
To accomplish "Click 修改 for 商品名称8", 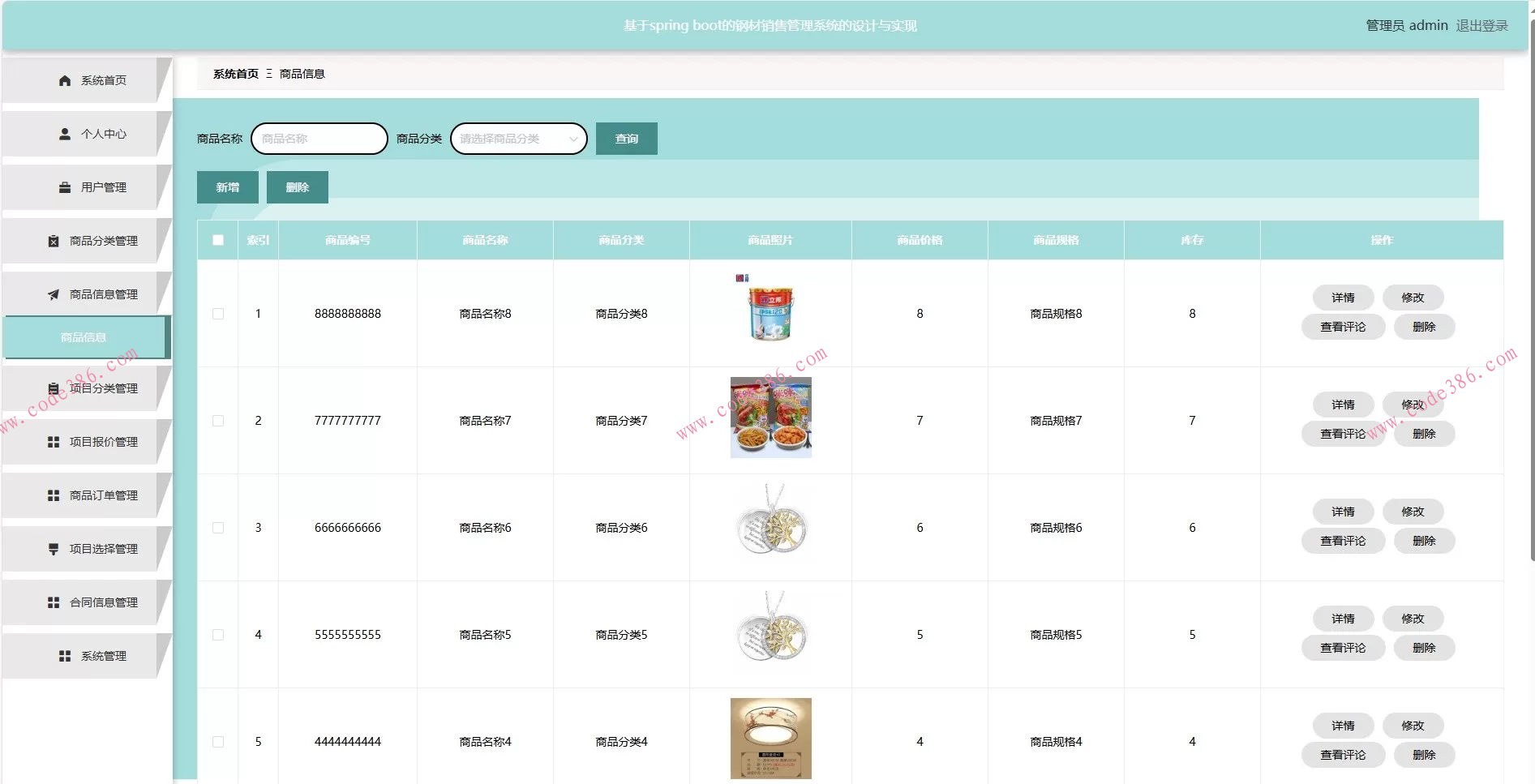I will (1413, 298).
